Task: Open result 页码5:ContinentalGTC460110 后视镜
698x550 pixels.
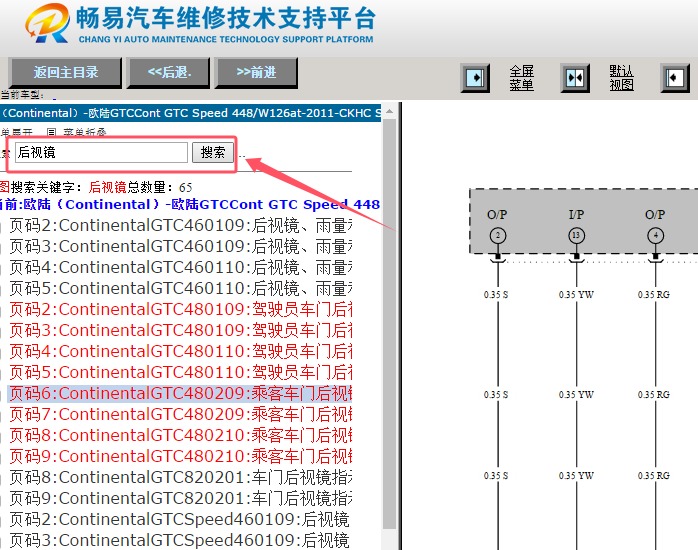Action: pyautogui.click(x=180, y=288)
